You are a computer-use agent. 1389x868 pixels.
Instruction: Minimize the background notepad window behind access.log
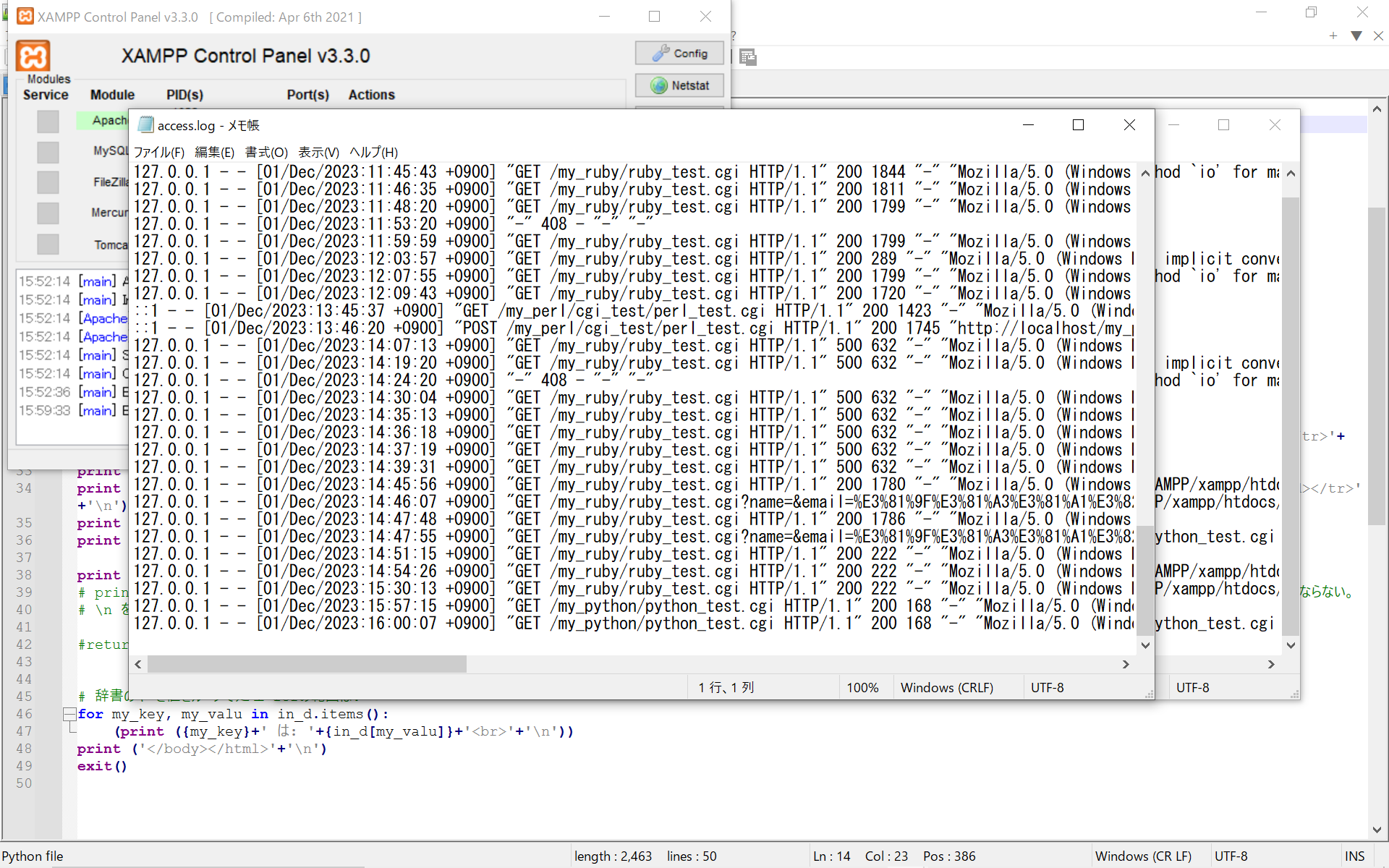point(1174,125)
